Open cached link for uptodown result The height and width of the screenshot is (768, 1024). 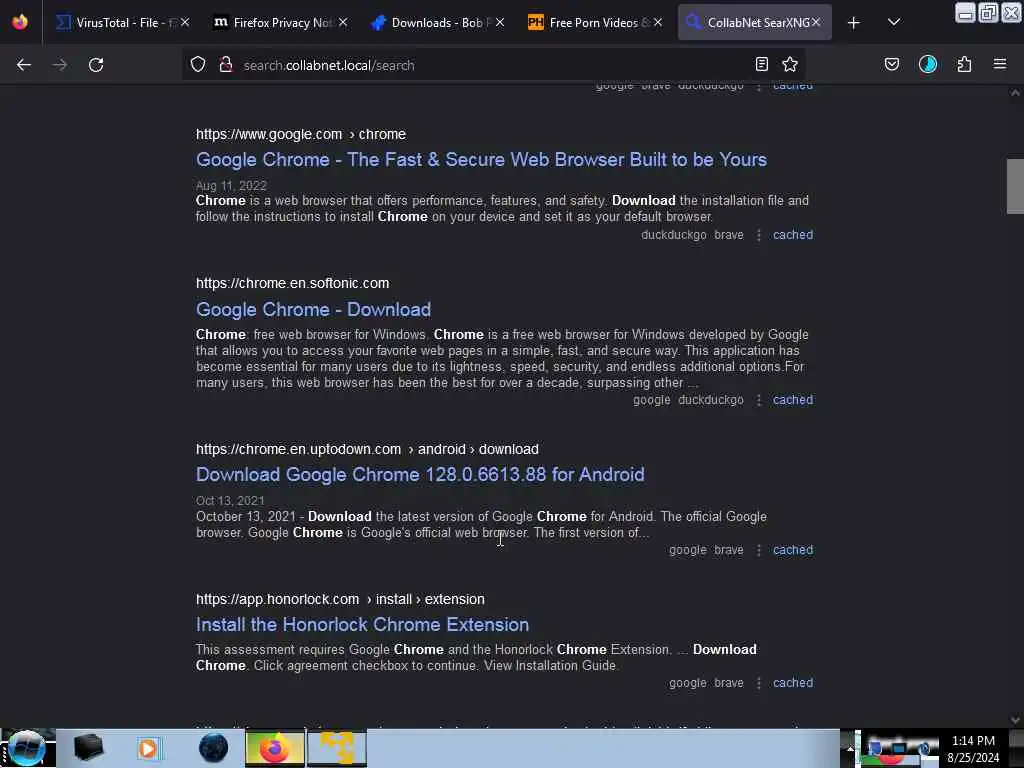coord(793,550)
